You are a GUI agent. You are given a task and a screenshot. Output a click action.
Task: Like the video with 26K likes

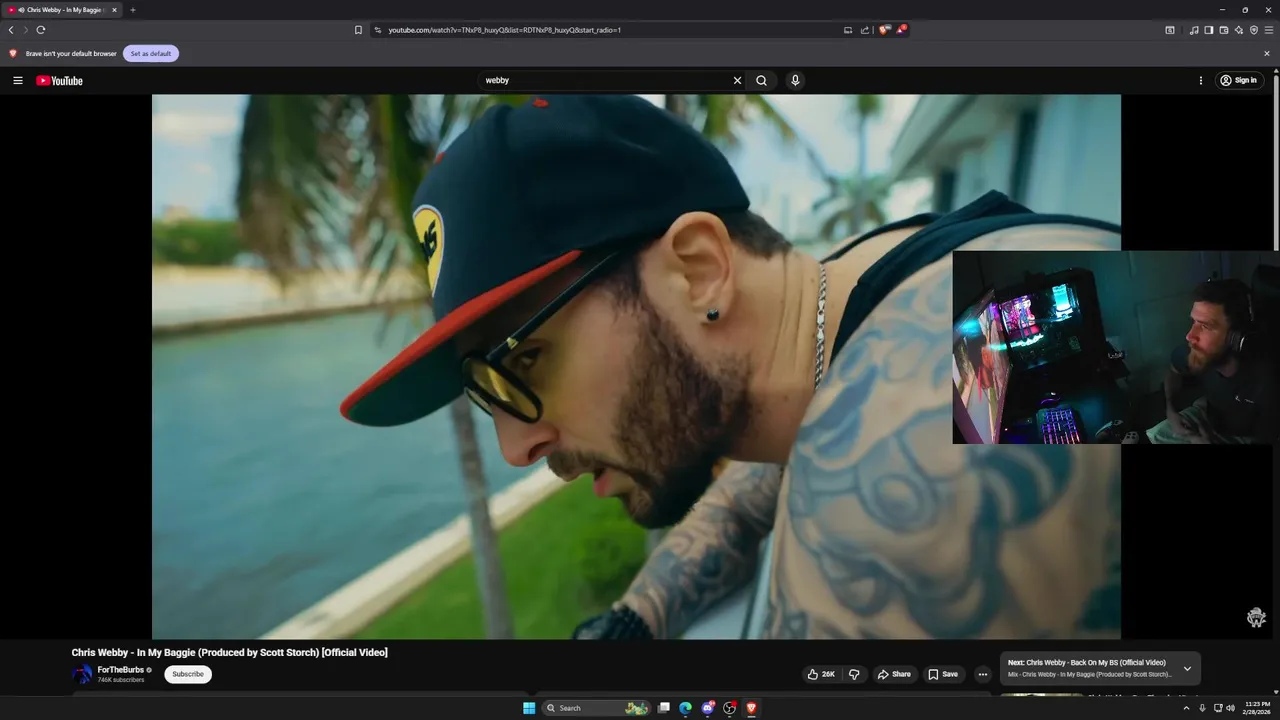click(822, 674)
